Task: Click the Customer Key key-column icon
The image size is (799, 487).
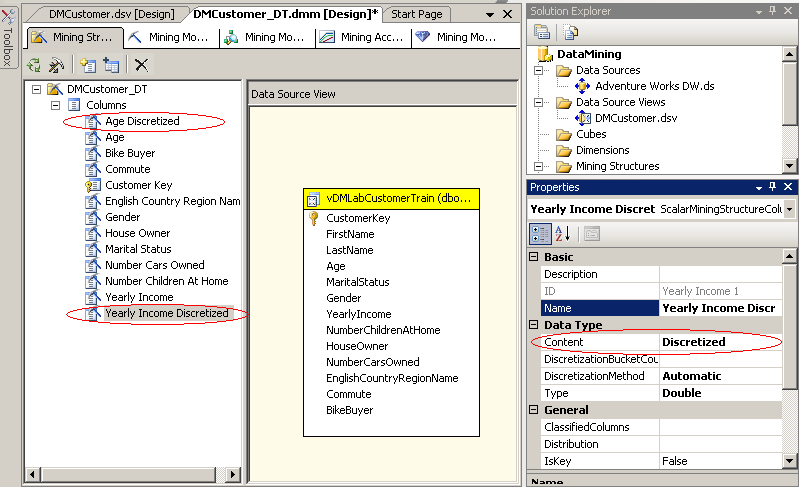Action: 92,185
